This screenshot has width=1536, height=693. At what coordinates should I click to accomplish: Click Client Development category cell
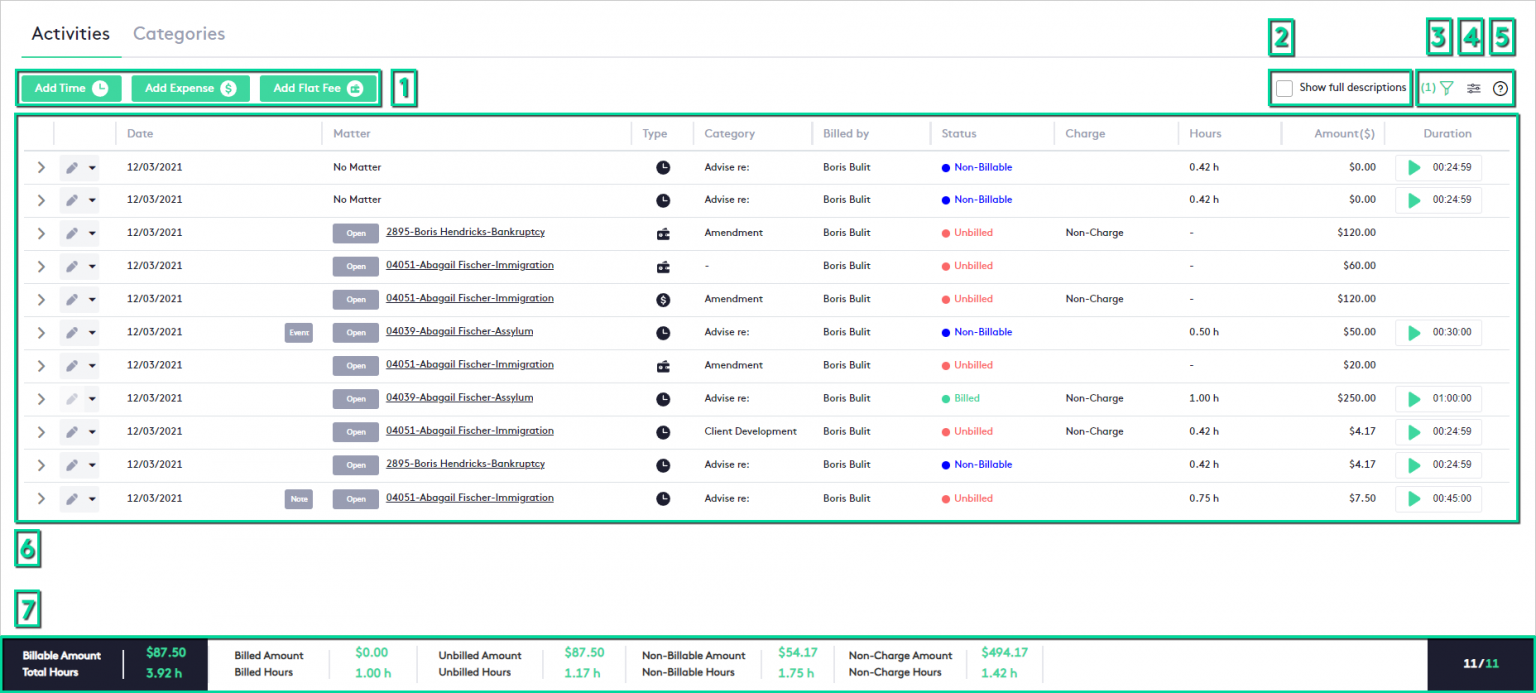[750, 432]
